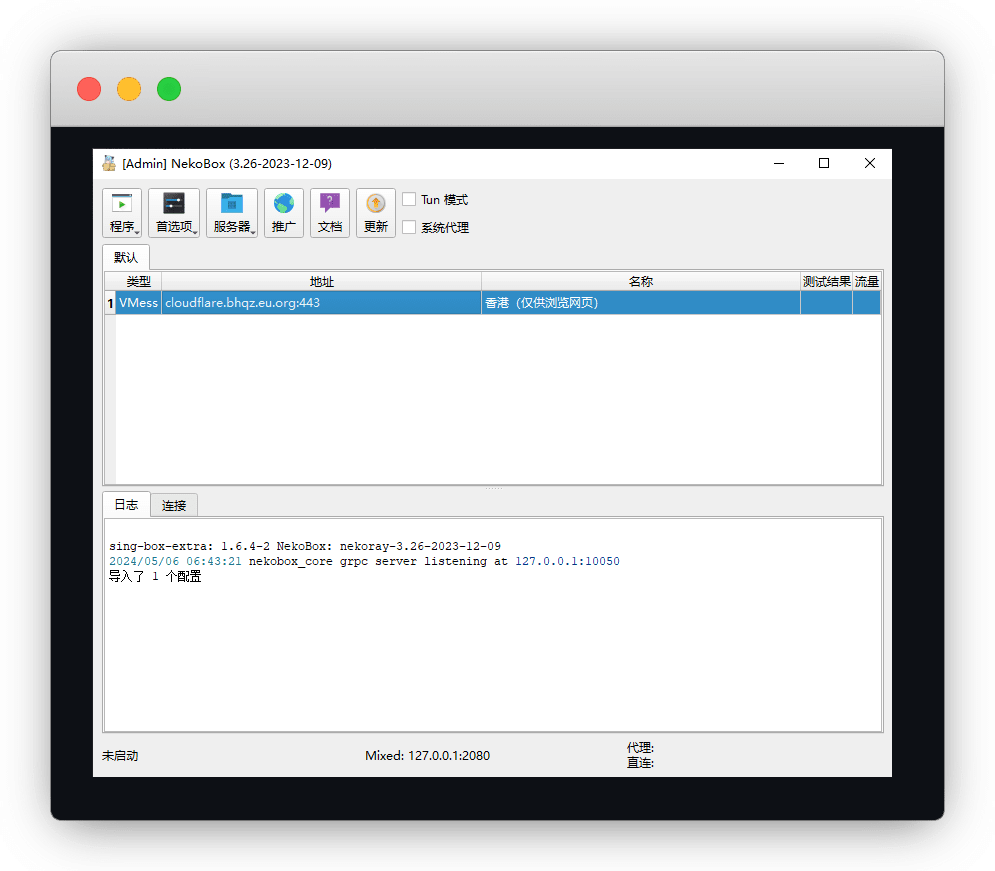Switch to the 连接 (Connections) tab
The image size is (995, 871).
click(x=174, y=505)
